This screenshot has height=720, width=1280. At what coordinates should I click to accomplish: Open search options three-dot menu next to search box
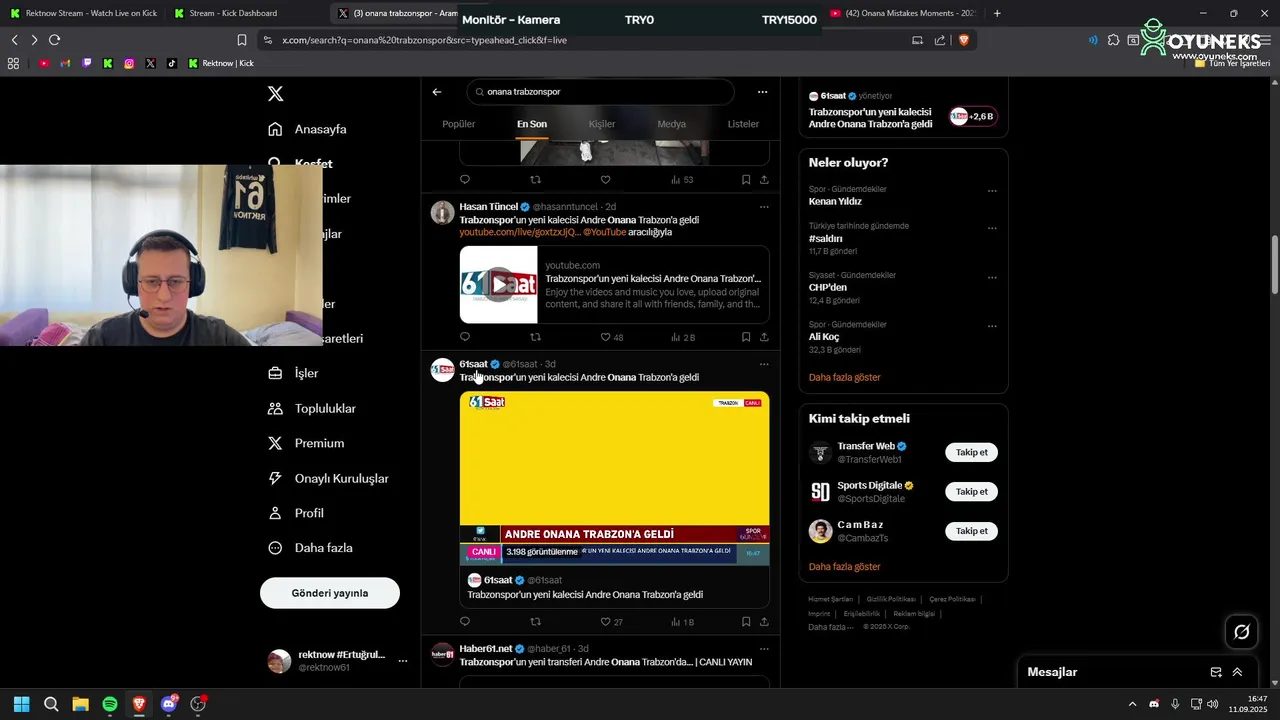point(762,92)
